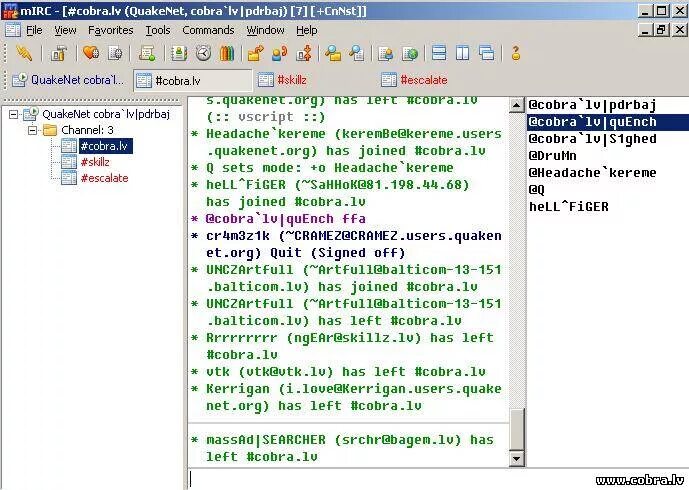Click the chat scrollbar thumb

coord(516,429)
